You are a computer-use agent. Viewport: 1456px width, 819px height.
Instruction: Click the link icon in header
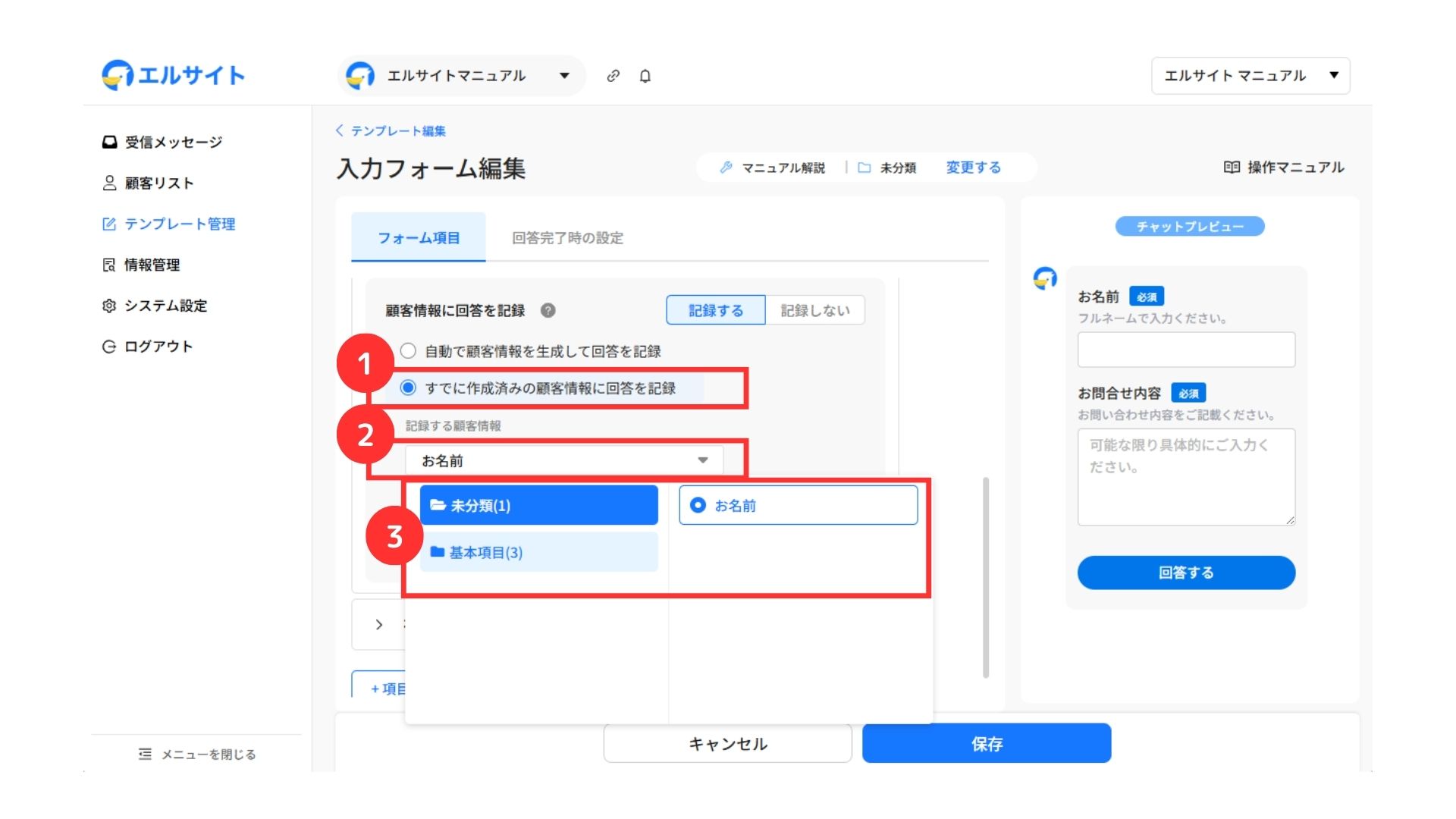point(613,76)
